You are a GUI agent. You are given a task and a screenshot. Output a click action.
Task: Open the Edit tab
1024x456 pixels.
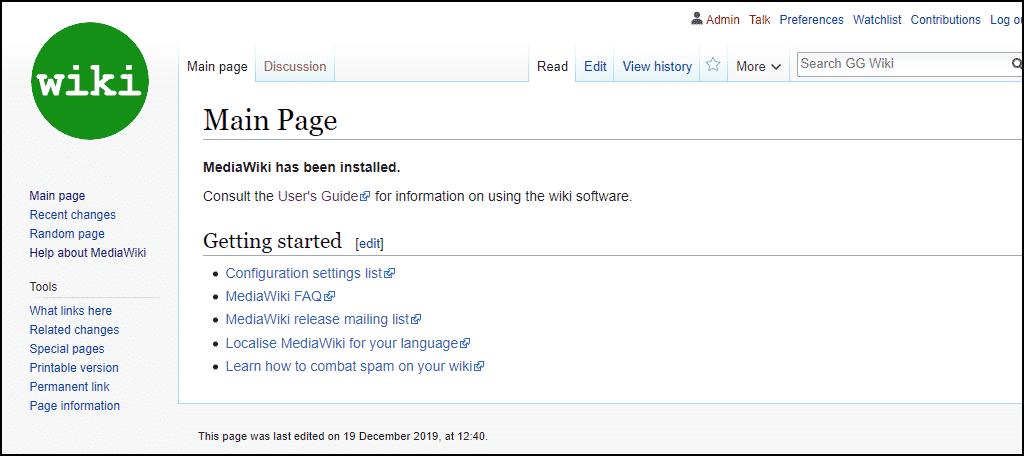click(595, 66)
